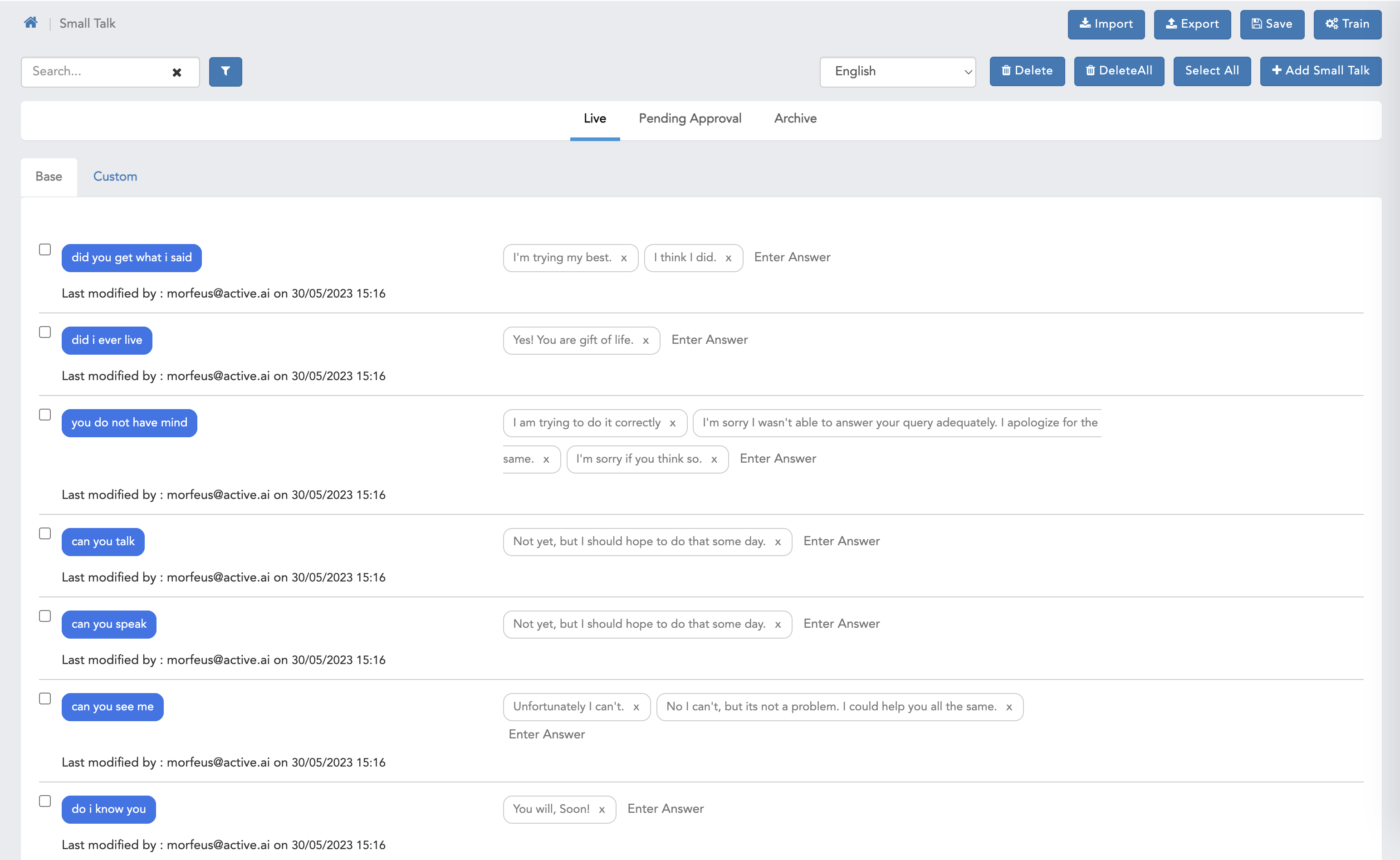Remove the "You will, Soon!" answer
Screen dimensions: 1400x860
(x=602, y=809)
